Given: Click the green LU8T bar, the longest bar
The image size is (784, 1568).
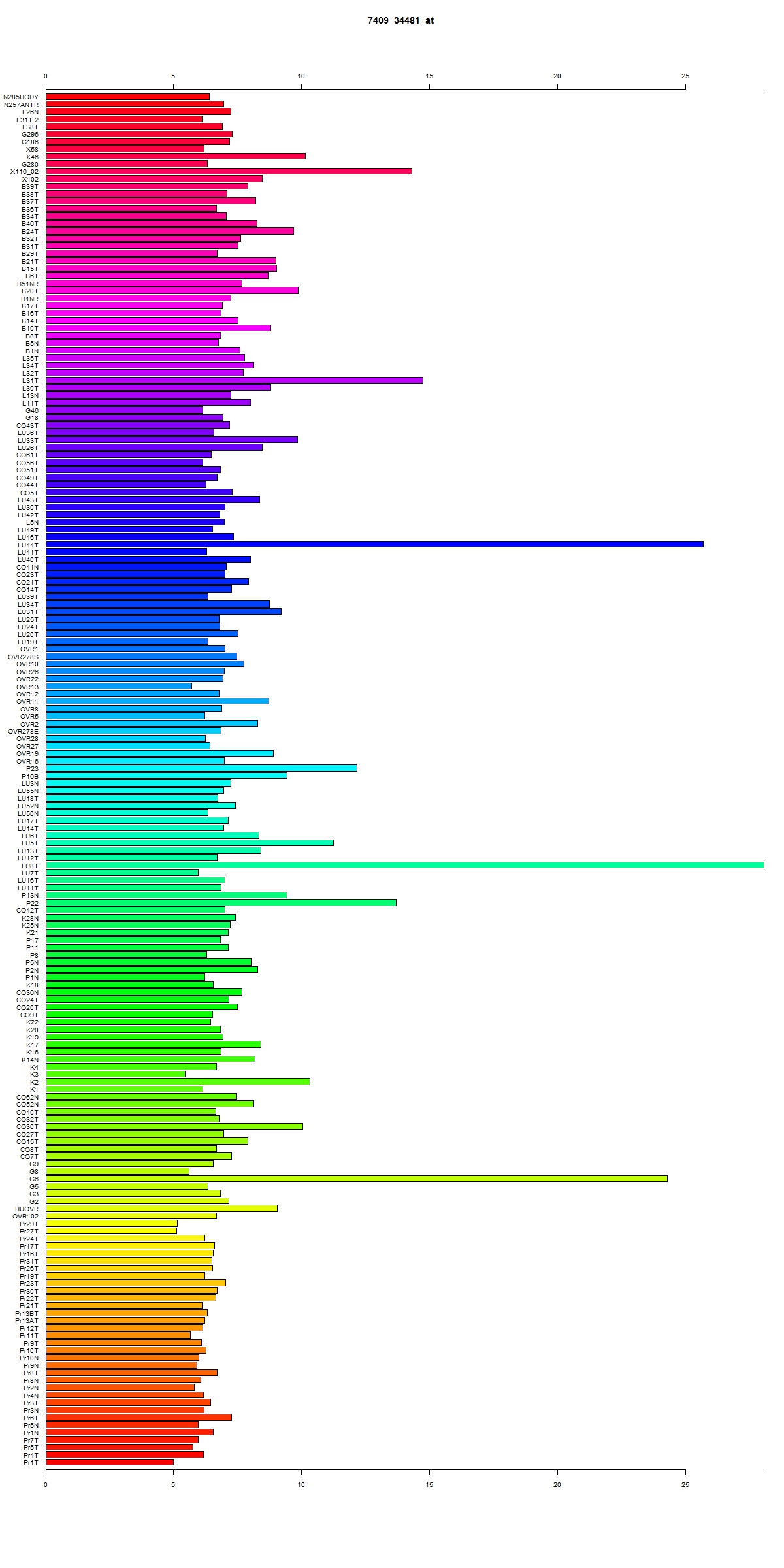Looking at the screenshot, I should [405, 865].
